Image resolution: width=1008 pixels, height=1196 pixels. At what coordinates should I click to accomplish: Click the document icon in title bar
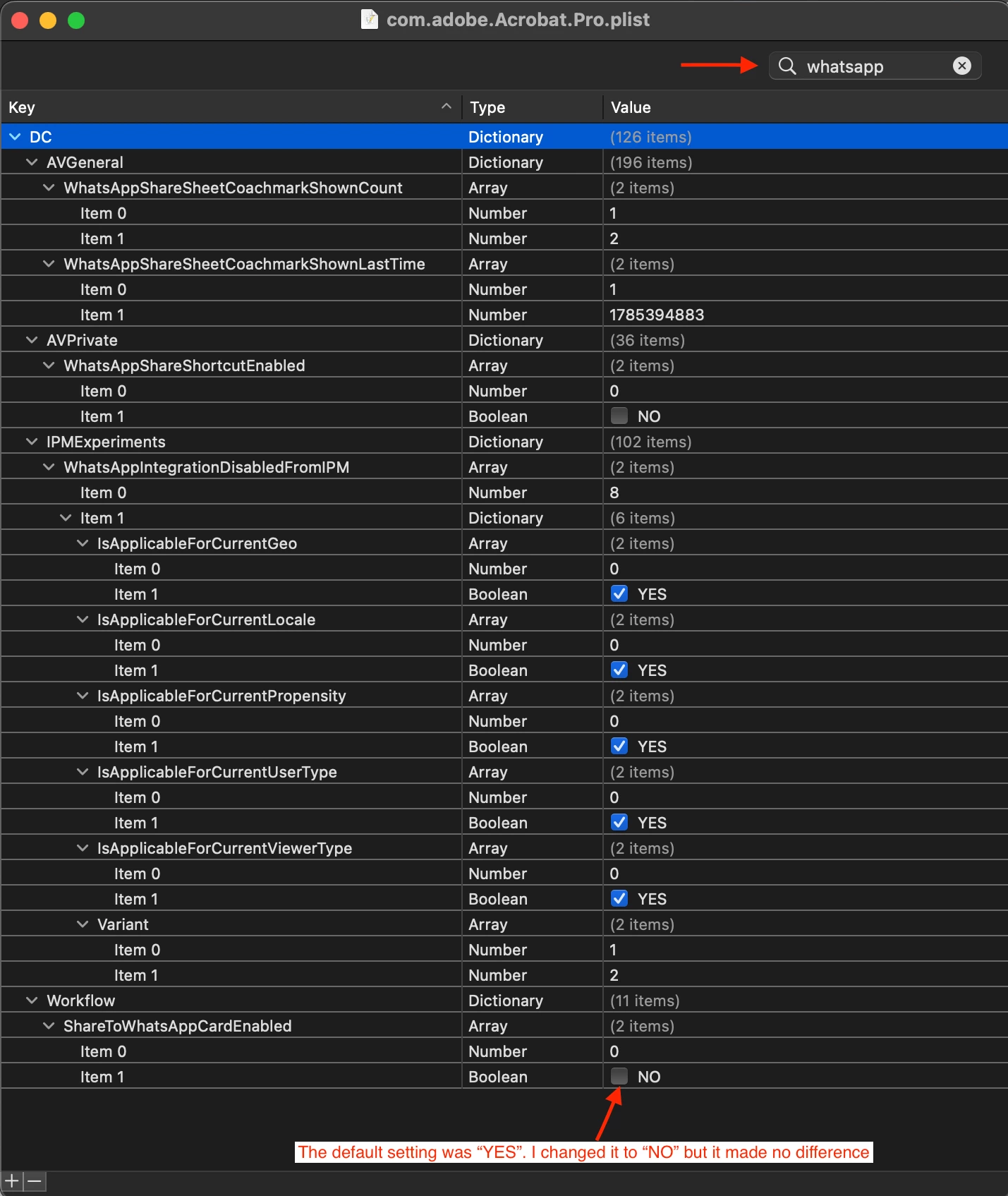370,20
